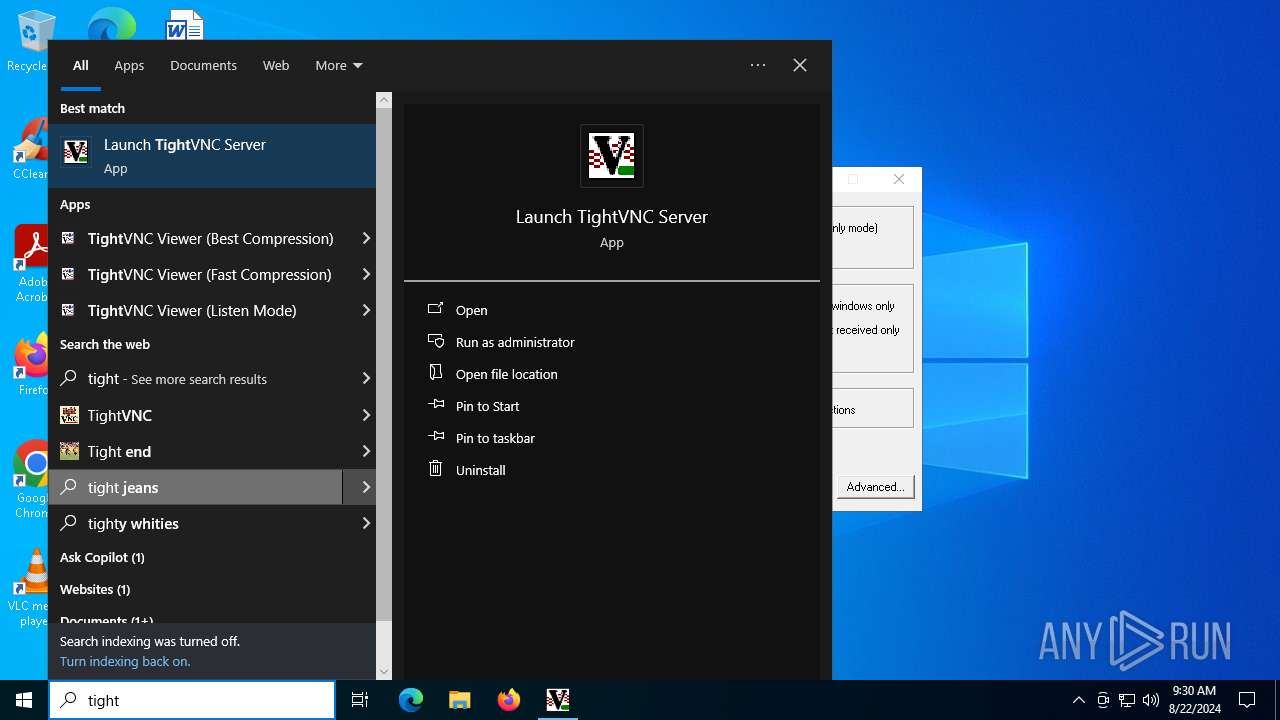
Task: Click the results list scroll-down arrow
Action: 384,672
